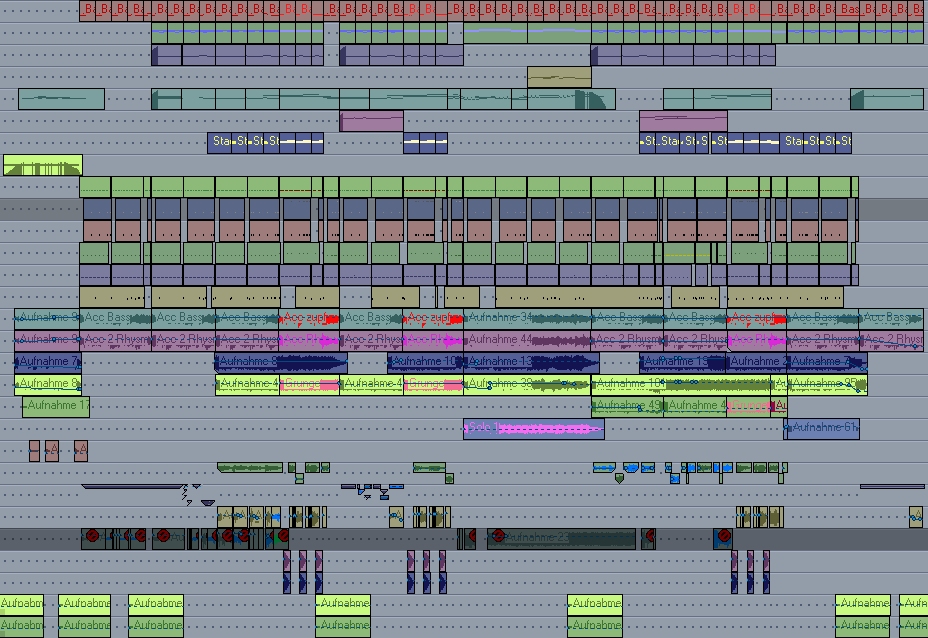Select the first Grunge clip in red
Image resolution: width=928 pixels, height=638 pixels.
tap(309, 385)
